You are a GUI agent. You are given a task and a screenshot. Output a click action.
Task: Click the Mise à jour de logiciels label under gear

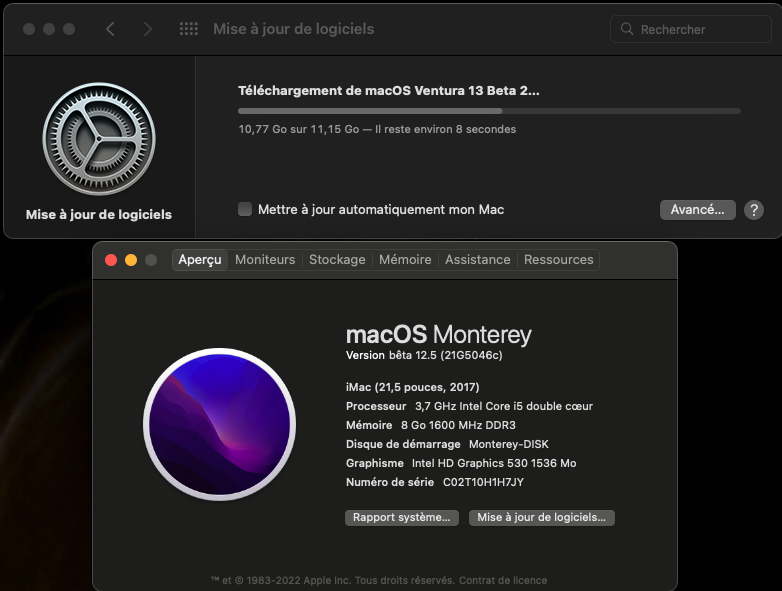tap(99, 214)
